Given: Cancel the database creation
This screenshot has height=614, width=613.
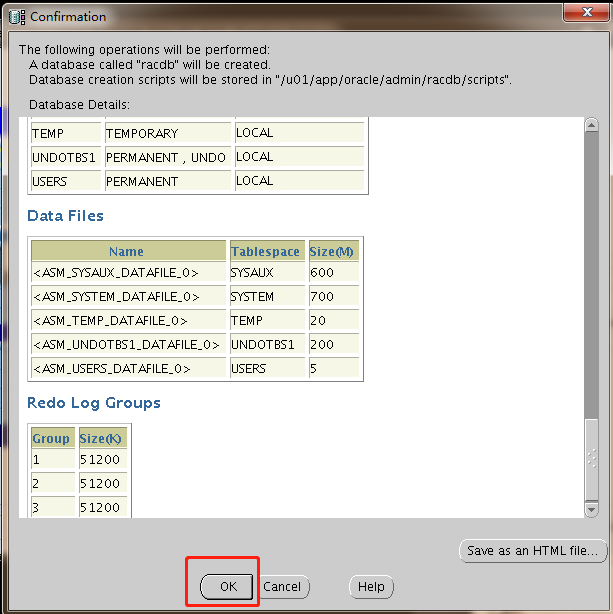Looking at the screenshot, I should click(283, 587).
